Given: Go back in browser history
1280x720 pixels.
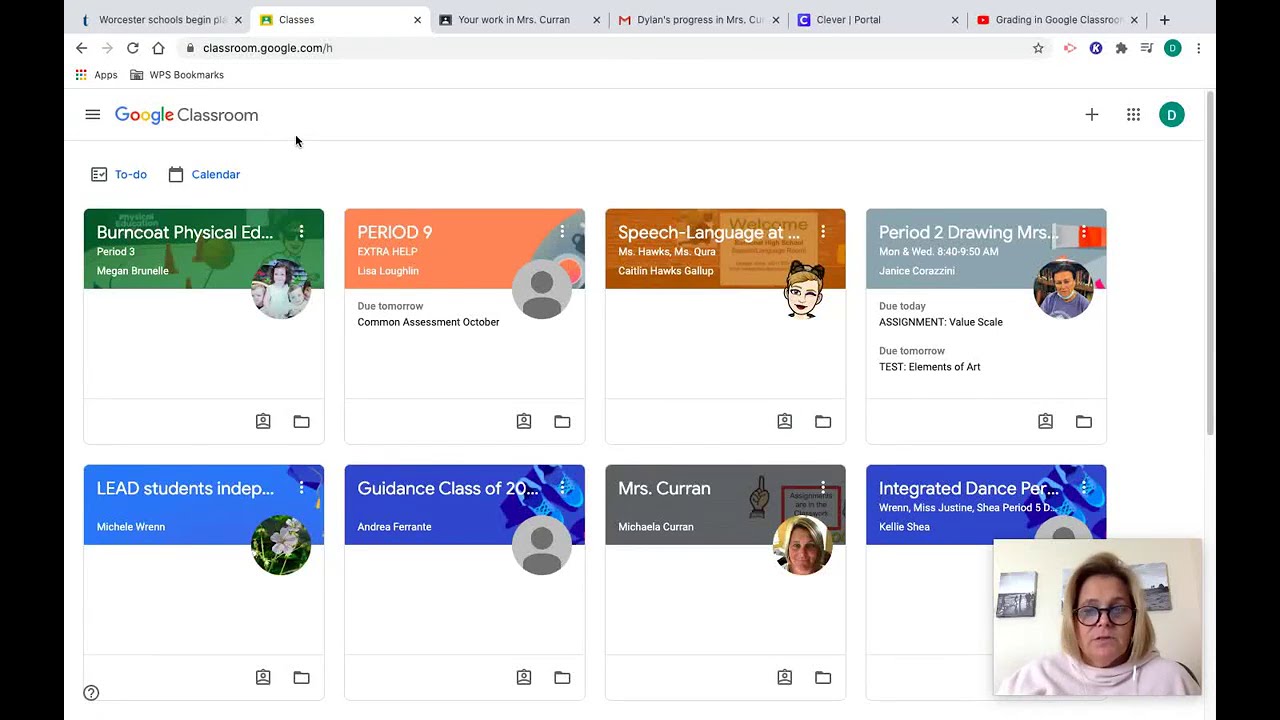Looking at the screenshot, I should pyautogui.click(x=82, y=48).
